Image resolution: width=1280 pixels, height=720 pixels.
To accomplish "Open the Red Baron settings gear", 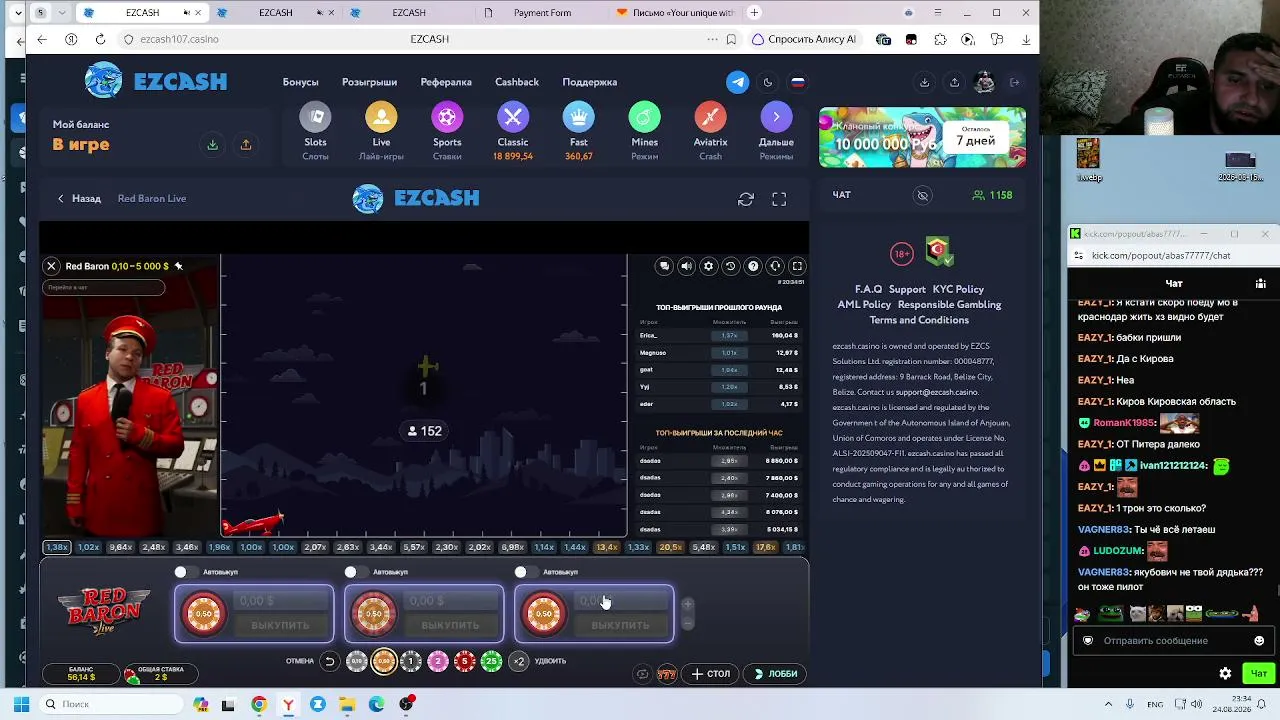I will [708, 266].
